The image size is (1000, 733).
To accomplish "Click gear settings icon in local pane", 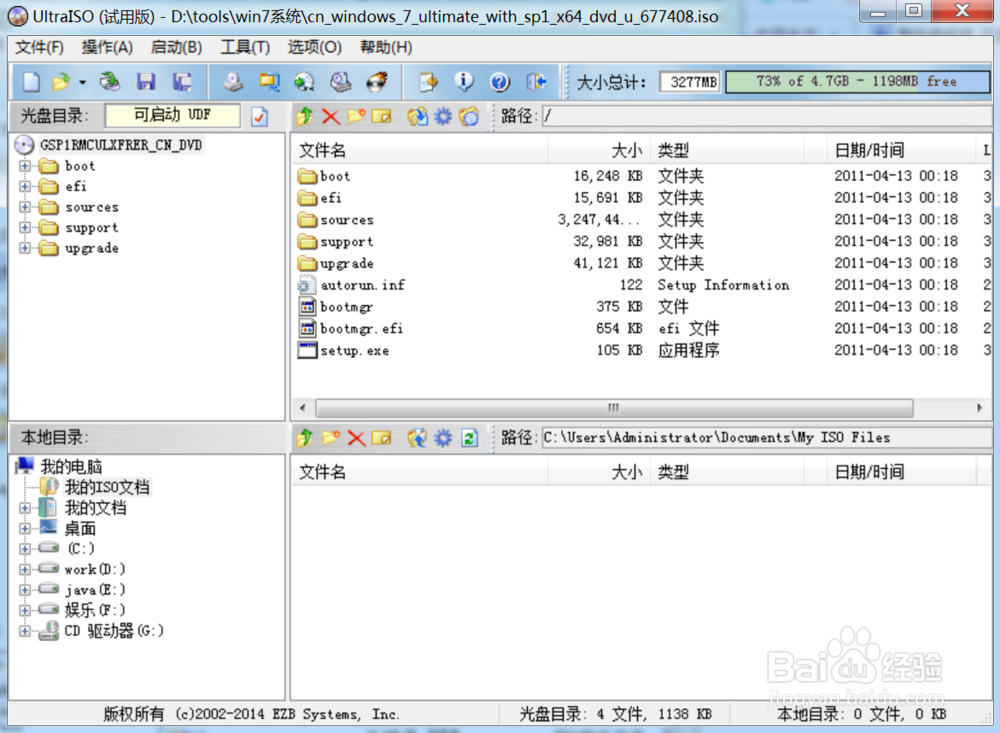I will [x=443, y=438].
